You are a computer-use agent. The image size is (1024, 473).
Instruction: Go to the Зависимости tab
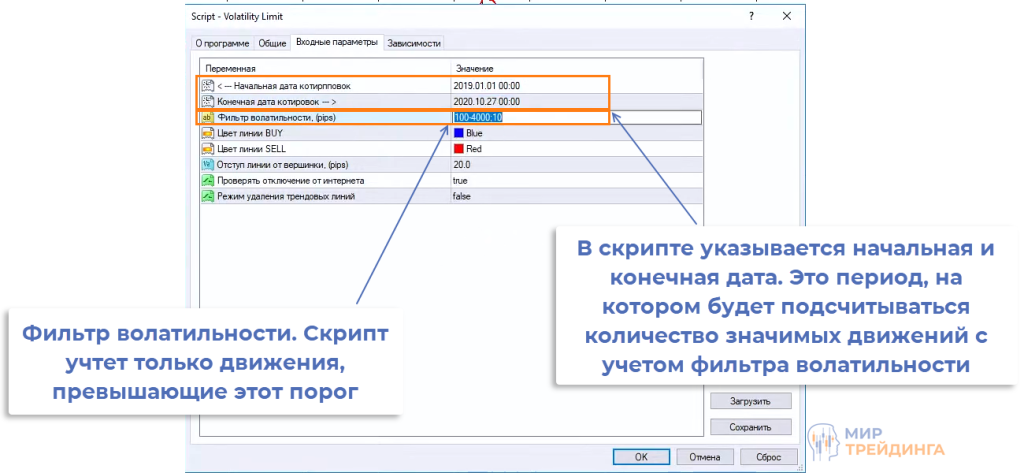click(414, 43)
